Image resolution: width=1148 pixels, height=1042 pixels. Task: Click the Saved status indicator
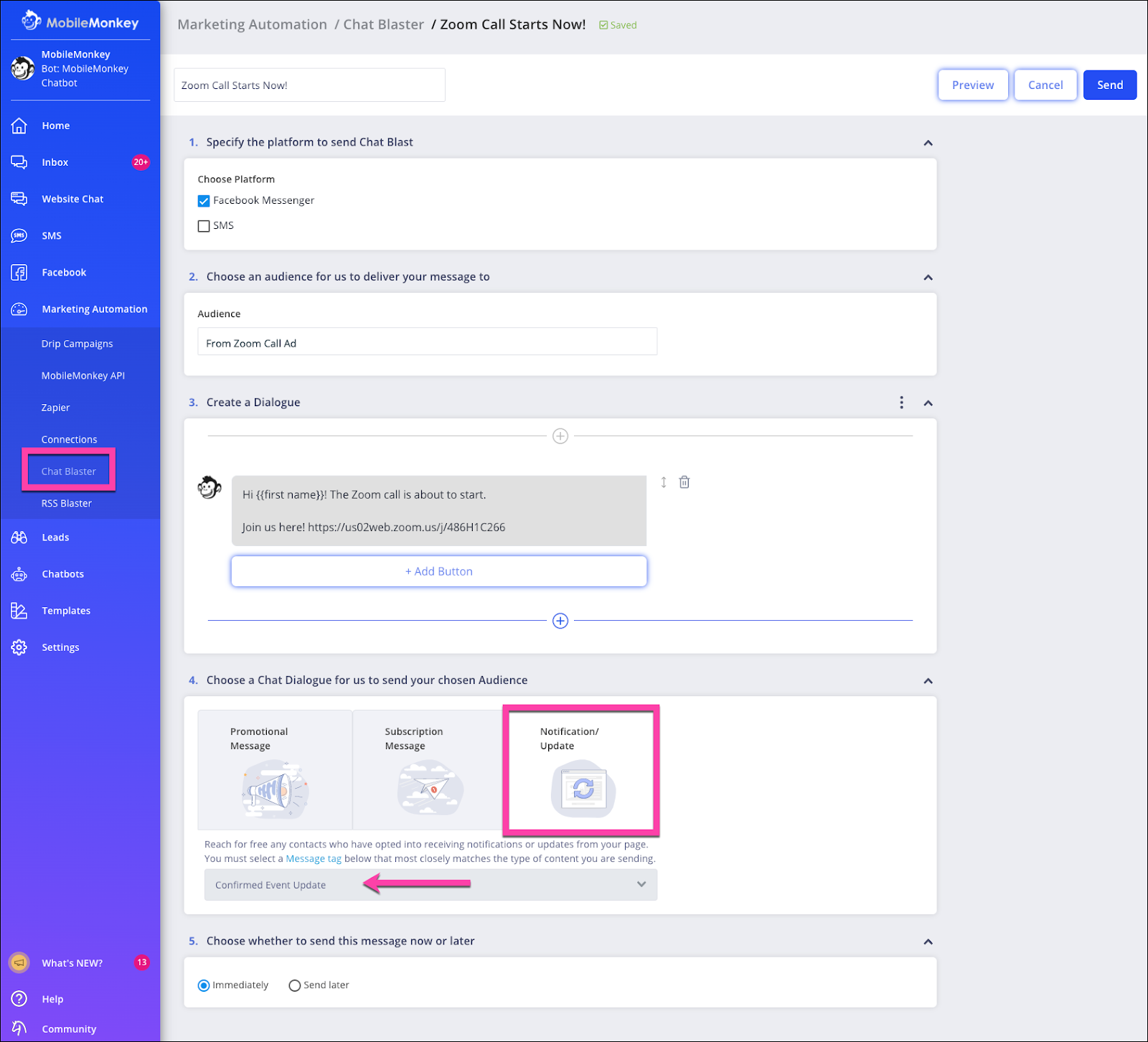618,25
